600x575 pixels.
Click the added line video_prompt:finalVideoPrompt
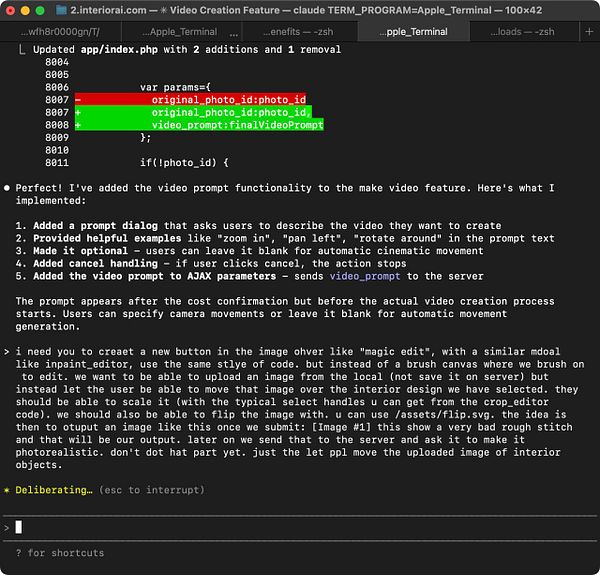pyautogui.click(x=199, y=125)
